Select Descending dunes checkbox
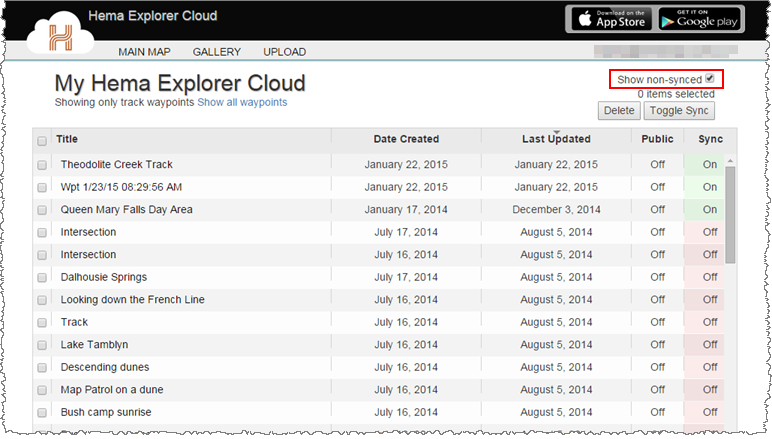 tap(42, 368)
